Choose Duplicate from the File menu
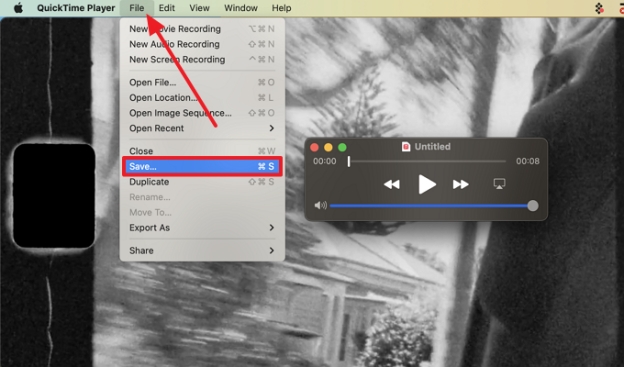 [202, 182]
